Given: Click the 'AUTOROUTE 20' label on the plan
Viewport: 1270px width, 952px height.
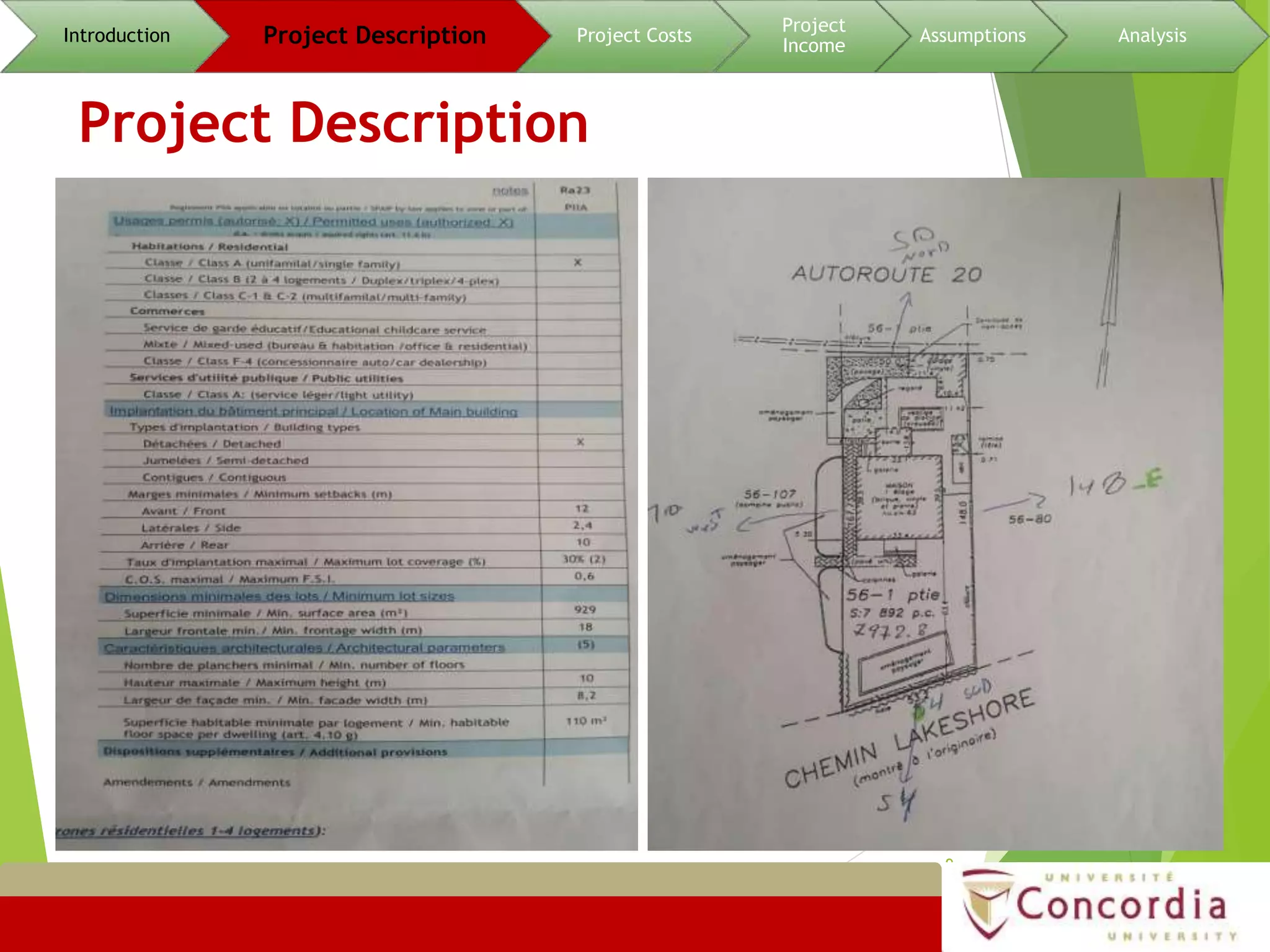Looking at the screenshot, I should [x=887, y=274].
